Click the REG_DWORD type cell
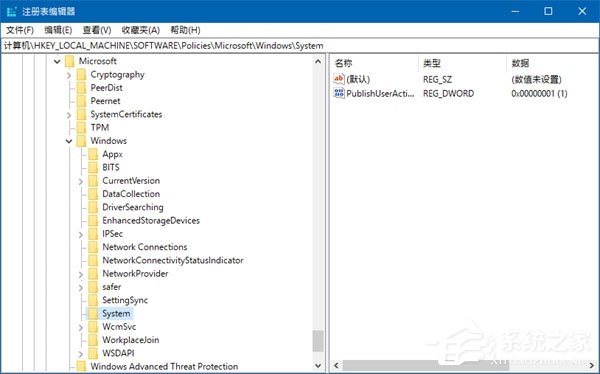This screenshot has width=600, height=374. pos(448,93)
